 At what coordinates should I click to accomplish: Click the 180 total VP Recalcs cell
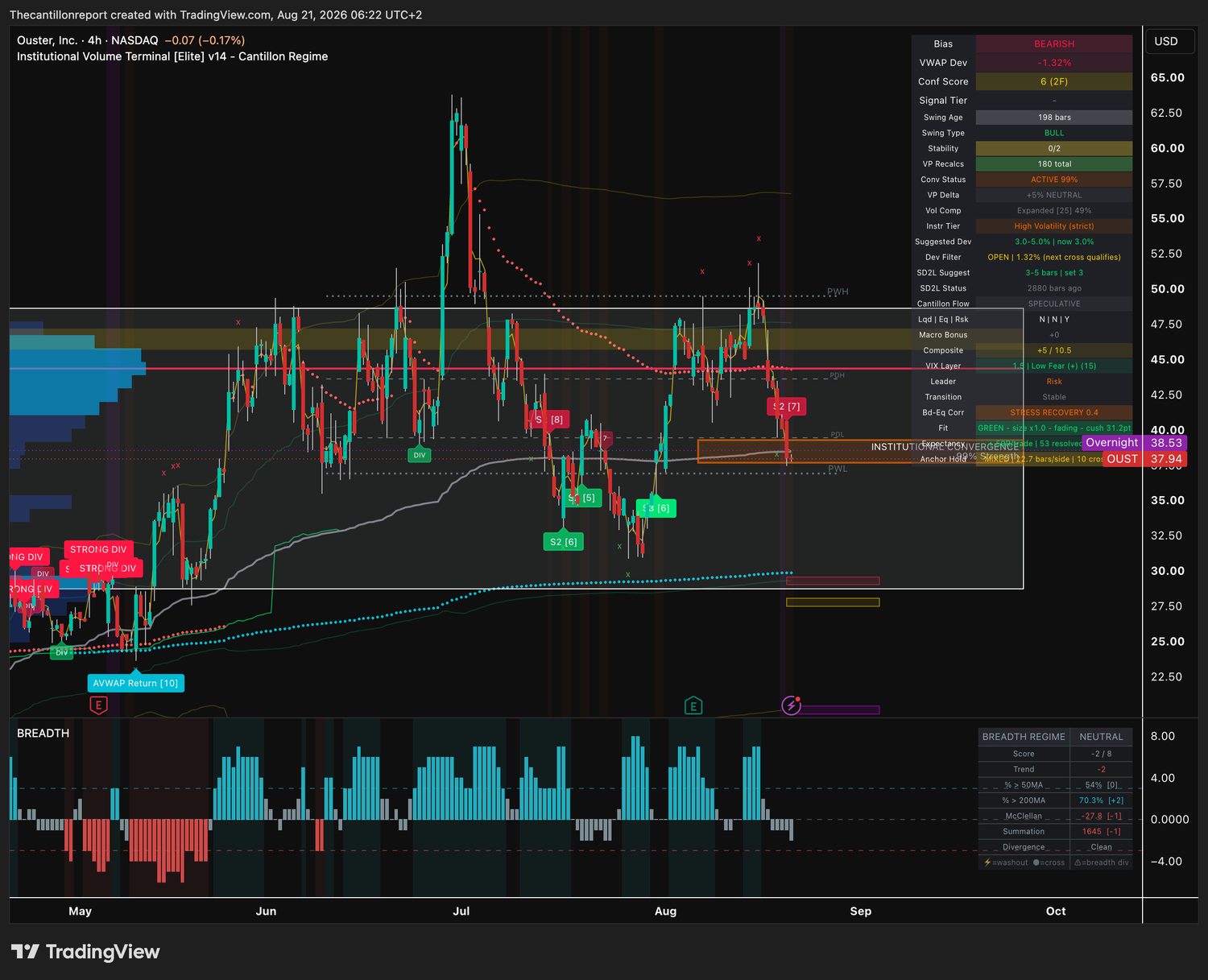point(1054,164)
